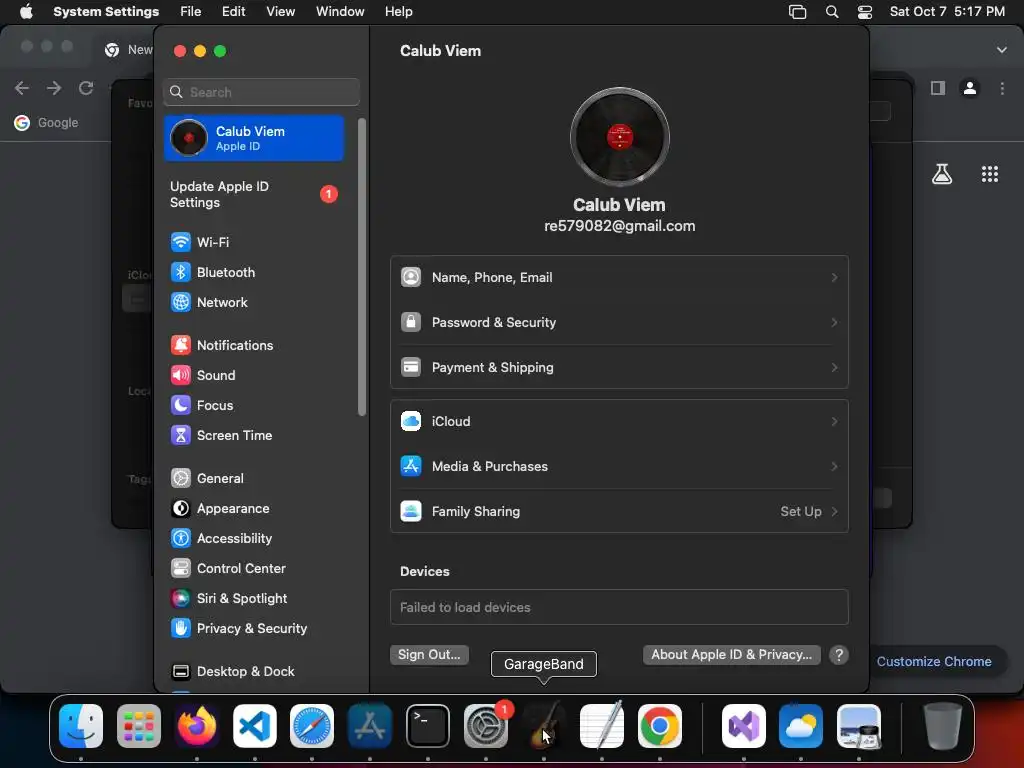Open Trash in the Dock

(942, 726)
